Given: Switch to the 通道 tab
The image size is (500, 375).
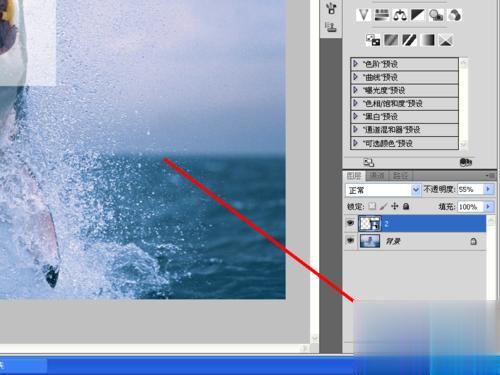Looking at the screenshot, I should click(377, 175).
